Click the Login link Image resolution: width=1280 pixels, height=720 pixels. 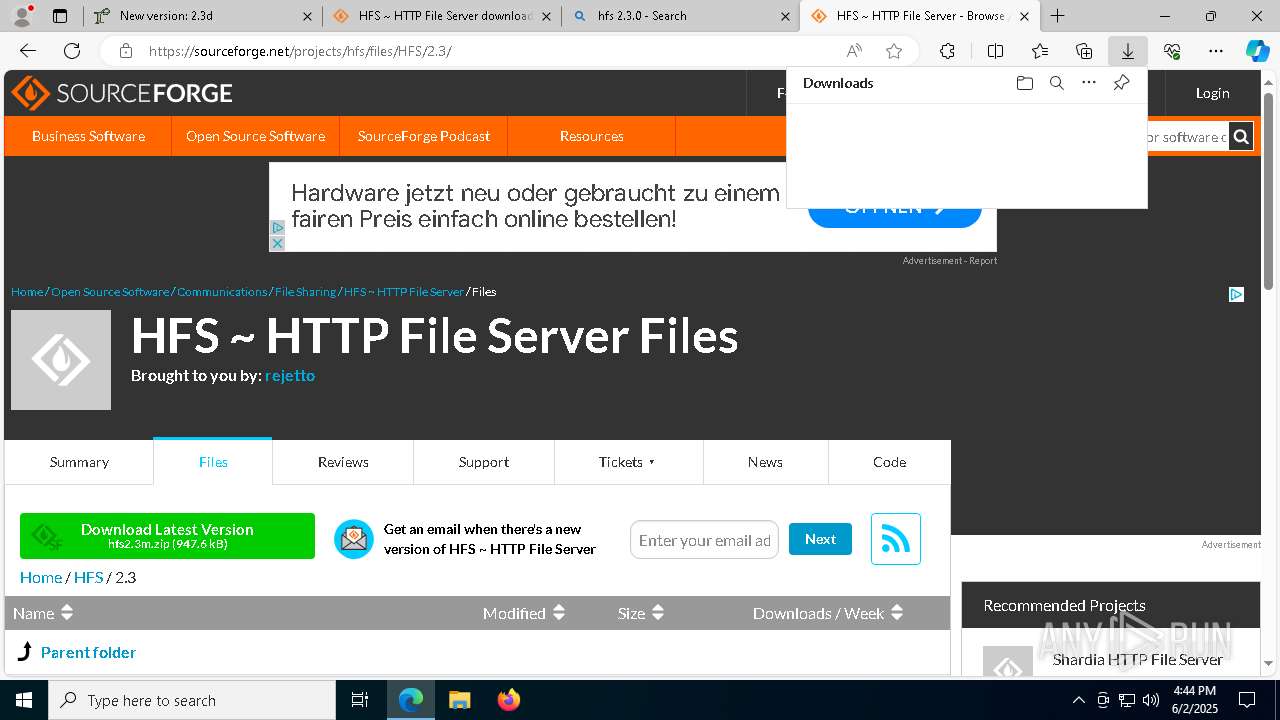(x=1212, y=93)
